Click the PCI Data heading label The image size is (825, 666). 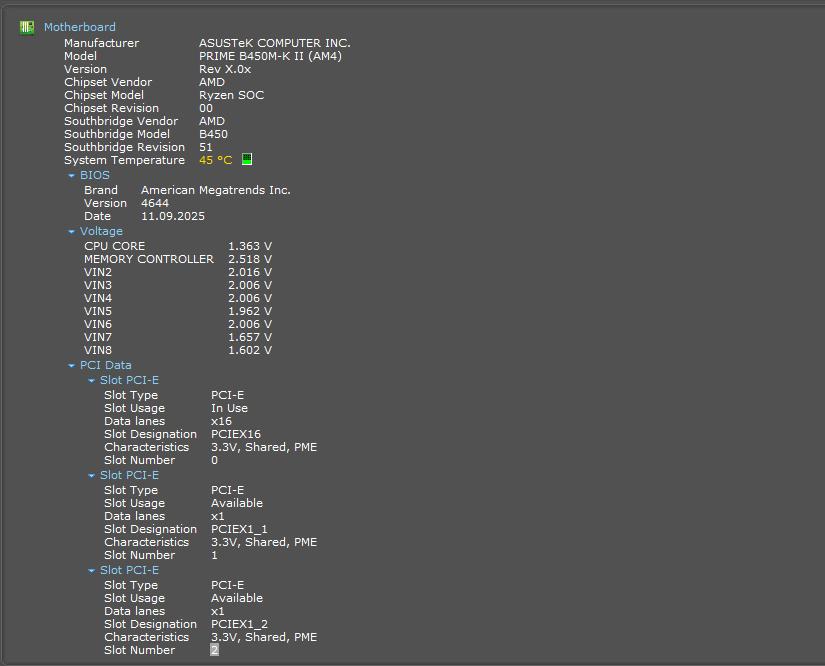[105, 365]
